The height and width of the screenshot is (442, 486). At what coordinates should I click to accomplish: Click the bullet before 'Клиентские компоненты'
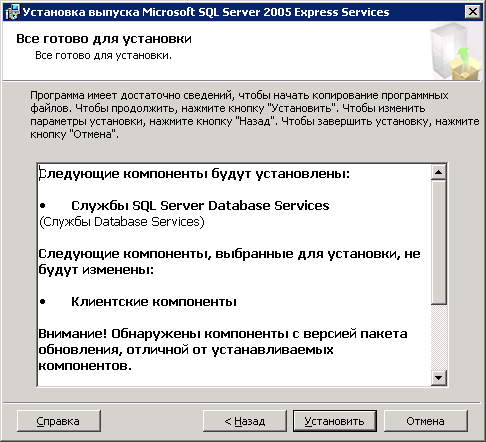click(42, 302)
